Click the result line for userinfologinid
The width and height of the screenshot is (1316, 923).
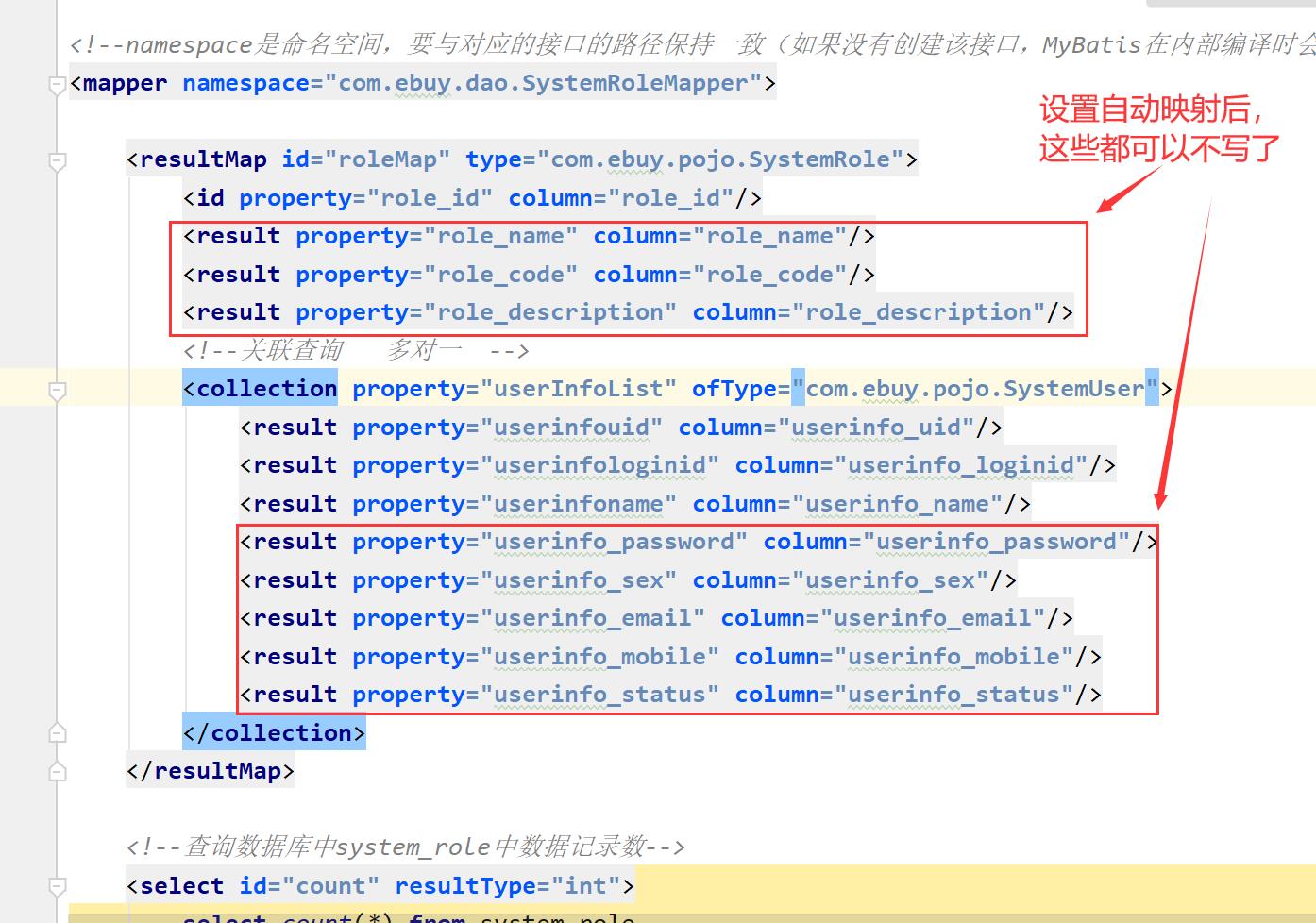pyautogui.click(x=678, y=465)
